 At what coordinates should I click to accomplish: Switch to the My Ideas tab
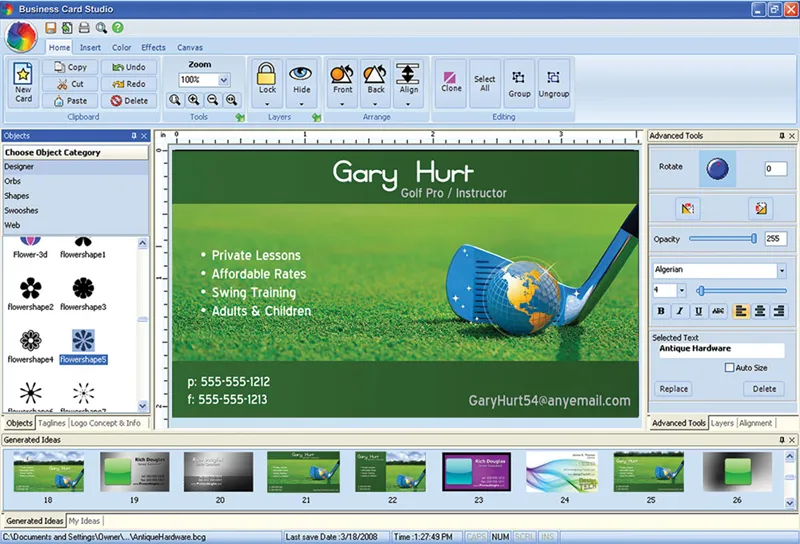tap(84, 521)
